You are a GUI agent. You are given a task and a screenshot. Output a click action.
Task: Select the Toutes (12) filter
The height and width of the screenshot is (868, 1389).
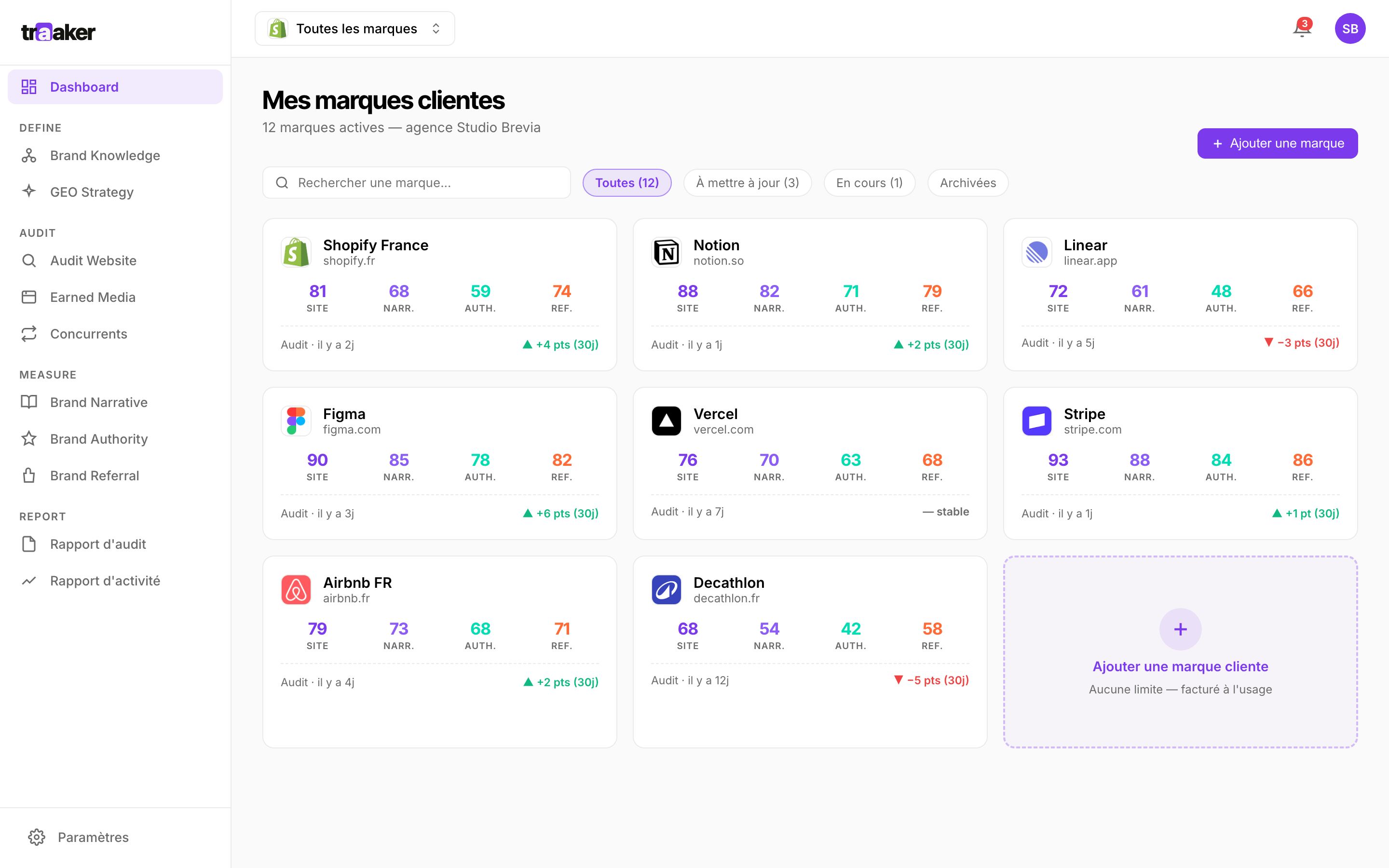click(627, 183)
